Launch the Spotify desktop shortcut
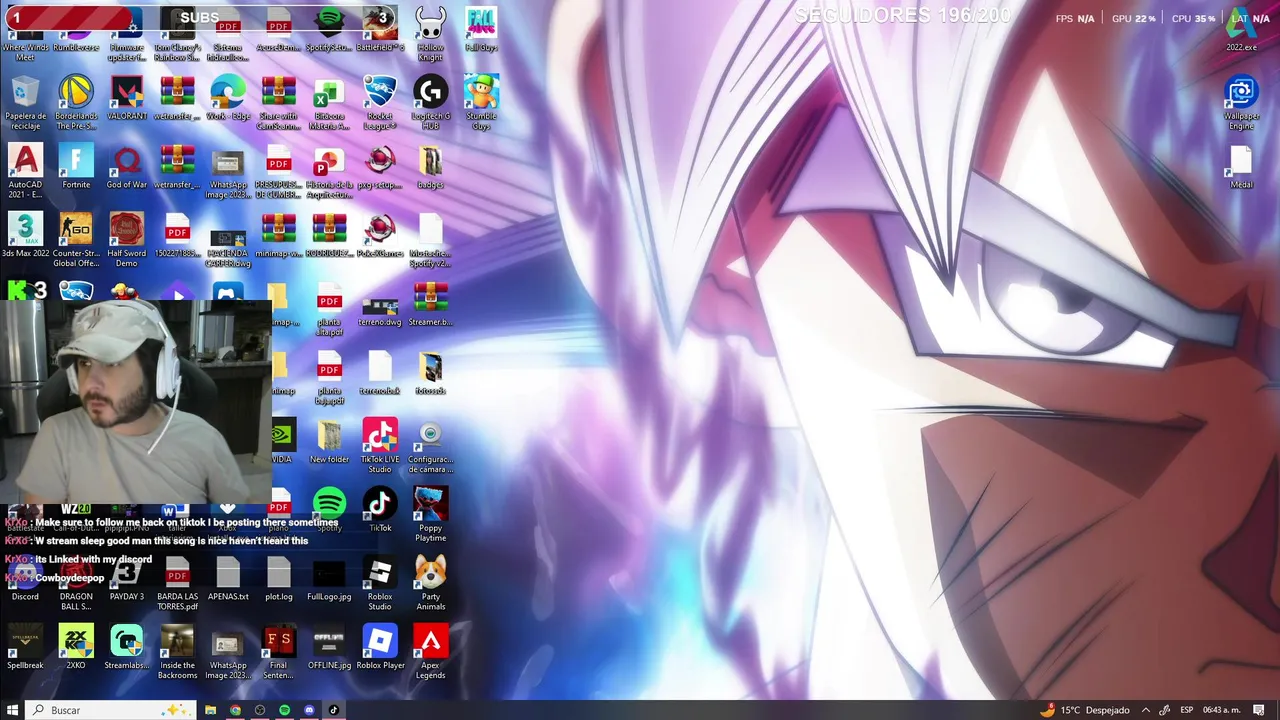 329,508
